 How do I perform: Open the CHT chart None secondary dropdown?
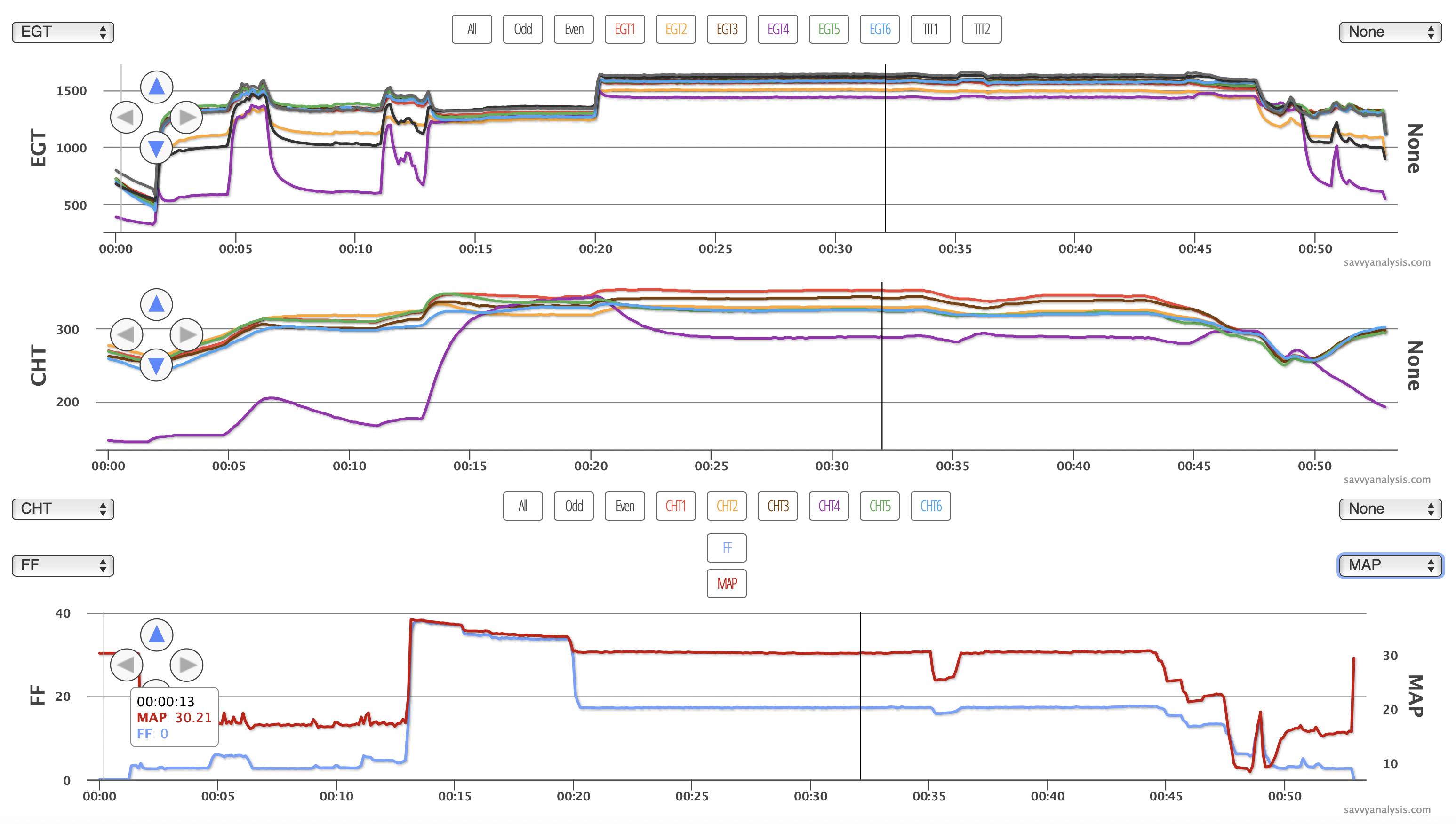coord(1390,509)
